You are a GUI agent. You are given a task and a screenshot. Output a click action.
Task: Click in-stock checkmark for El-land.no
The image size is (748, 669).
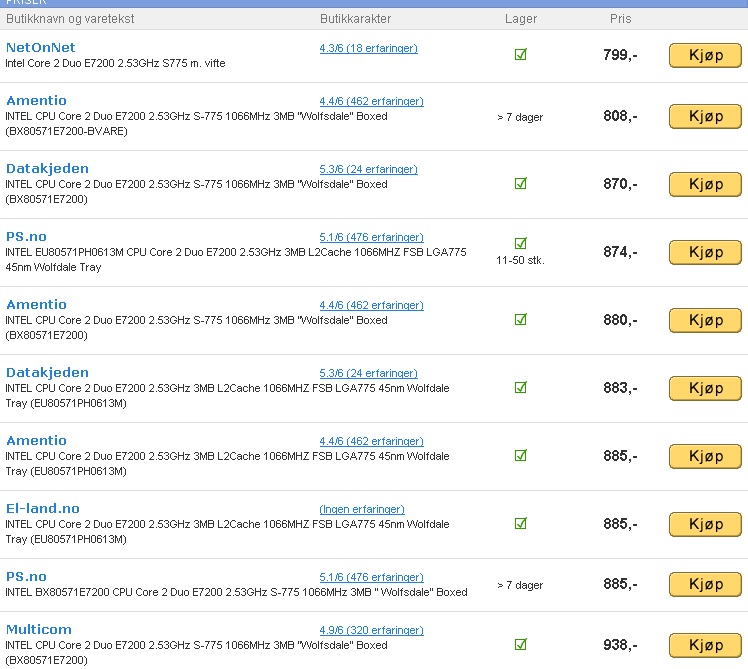point(520,523)
